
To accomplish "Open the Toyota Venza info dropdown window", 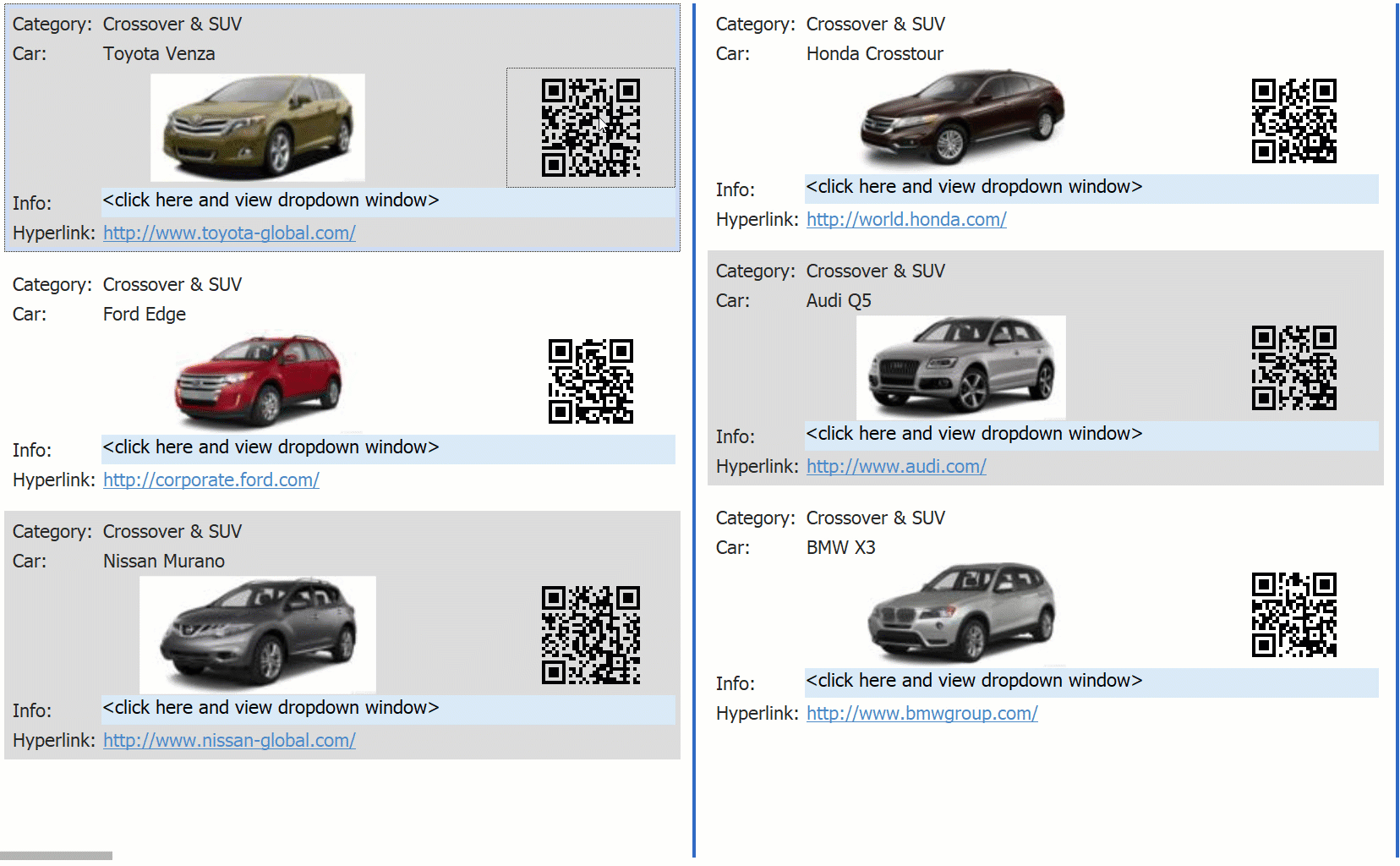I will coord(388,202).
